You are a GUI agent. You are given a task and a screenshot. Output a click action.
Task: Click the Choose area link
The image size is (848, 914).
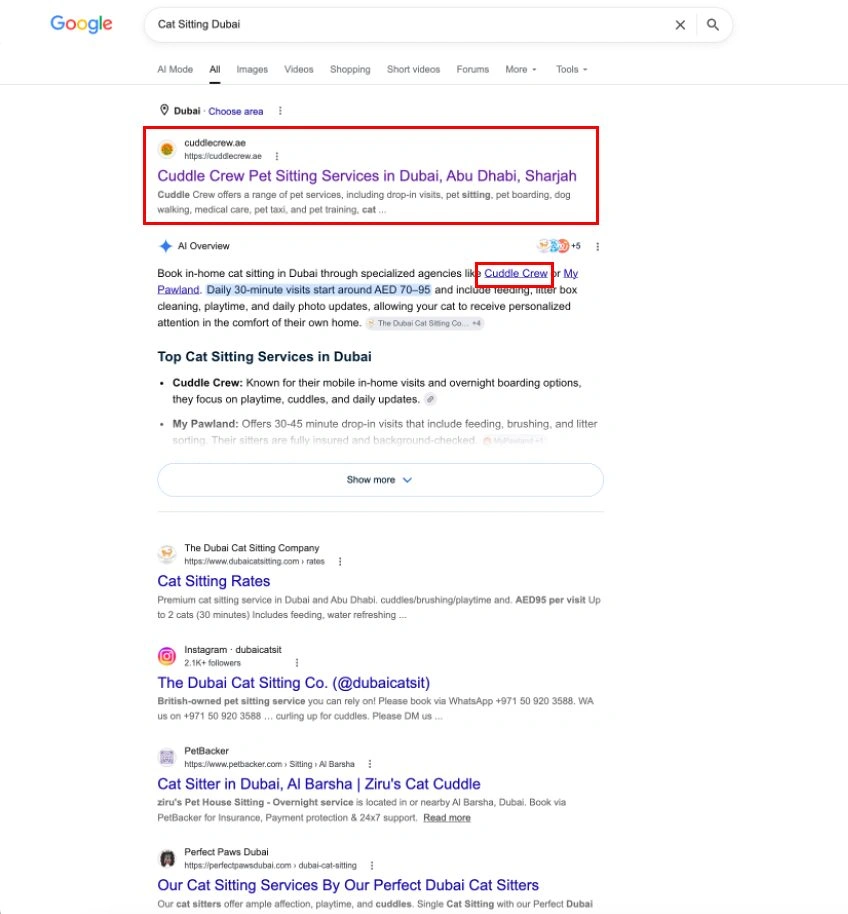click(235, 111)
